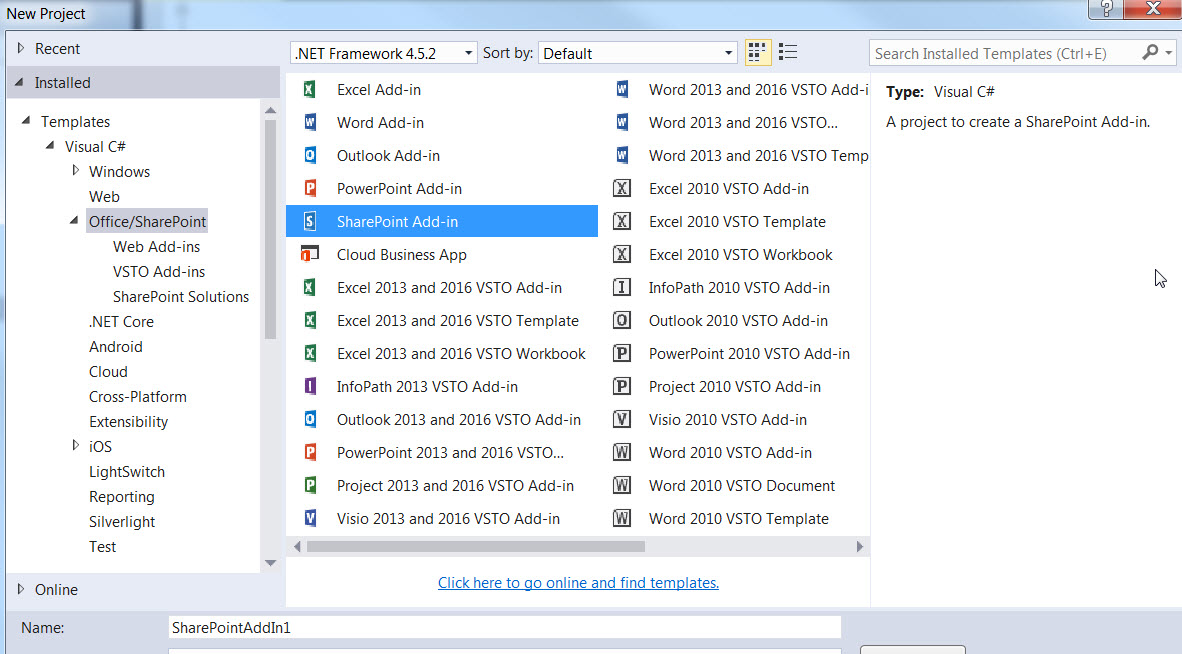Expand the Online section
Image resolution: width=1182 pixels, height=654 pixels.
coord(21,589)
